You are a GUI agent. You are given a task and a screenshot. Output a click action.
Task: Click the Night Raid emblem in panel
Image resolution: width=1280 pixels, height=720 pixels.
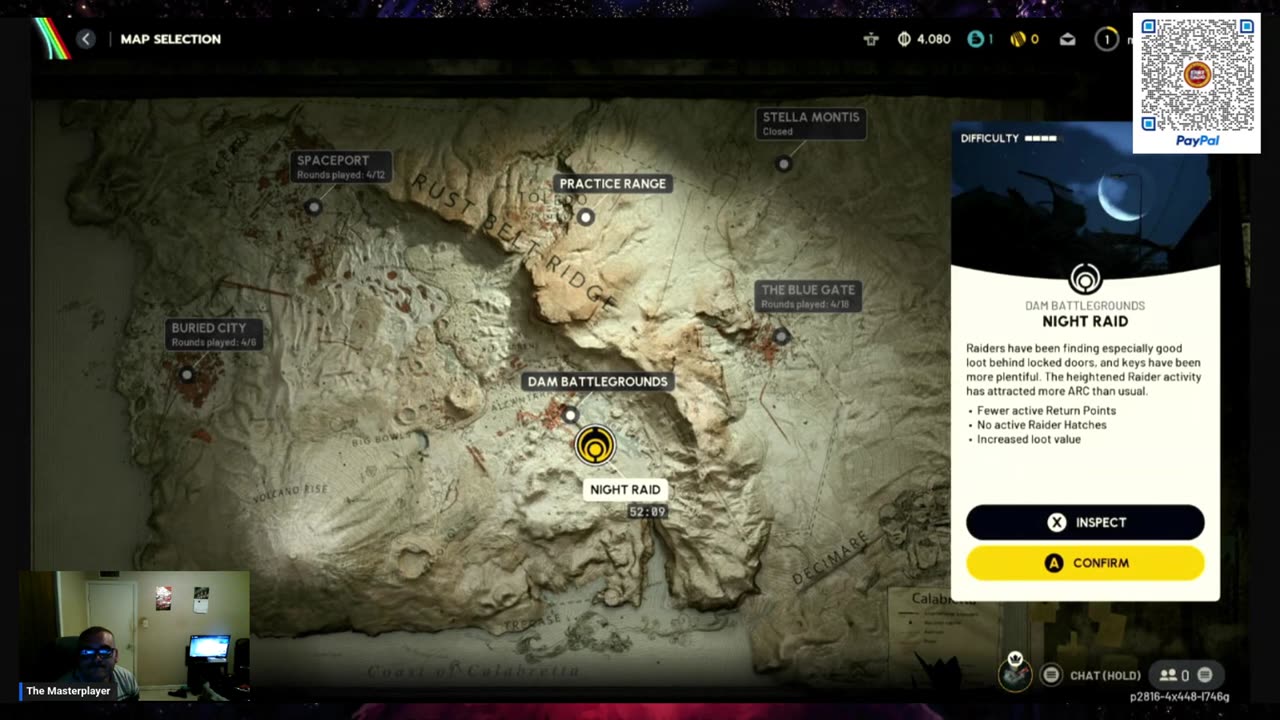[x=1085, y=279]
